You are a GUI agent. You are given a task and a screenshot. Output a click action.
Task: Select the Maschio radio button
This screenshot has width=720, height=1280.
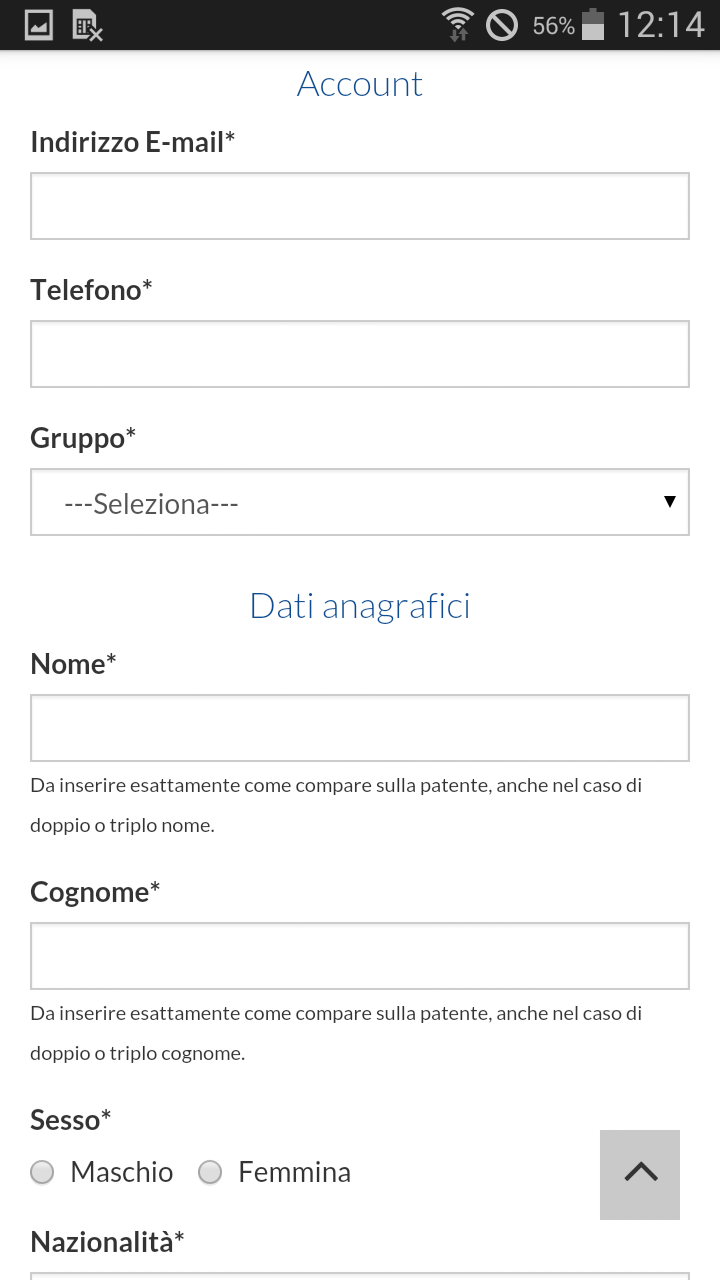[x=42, y=1172]
